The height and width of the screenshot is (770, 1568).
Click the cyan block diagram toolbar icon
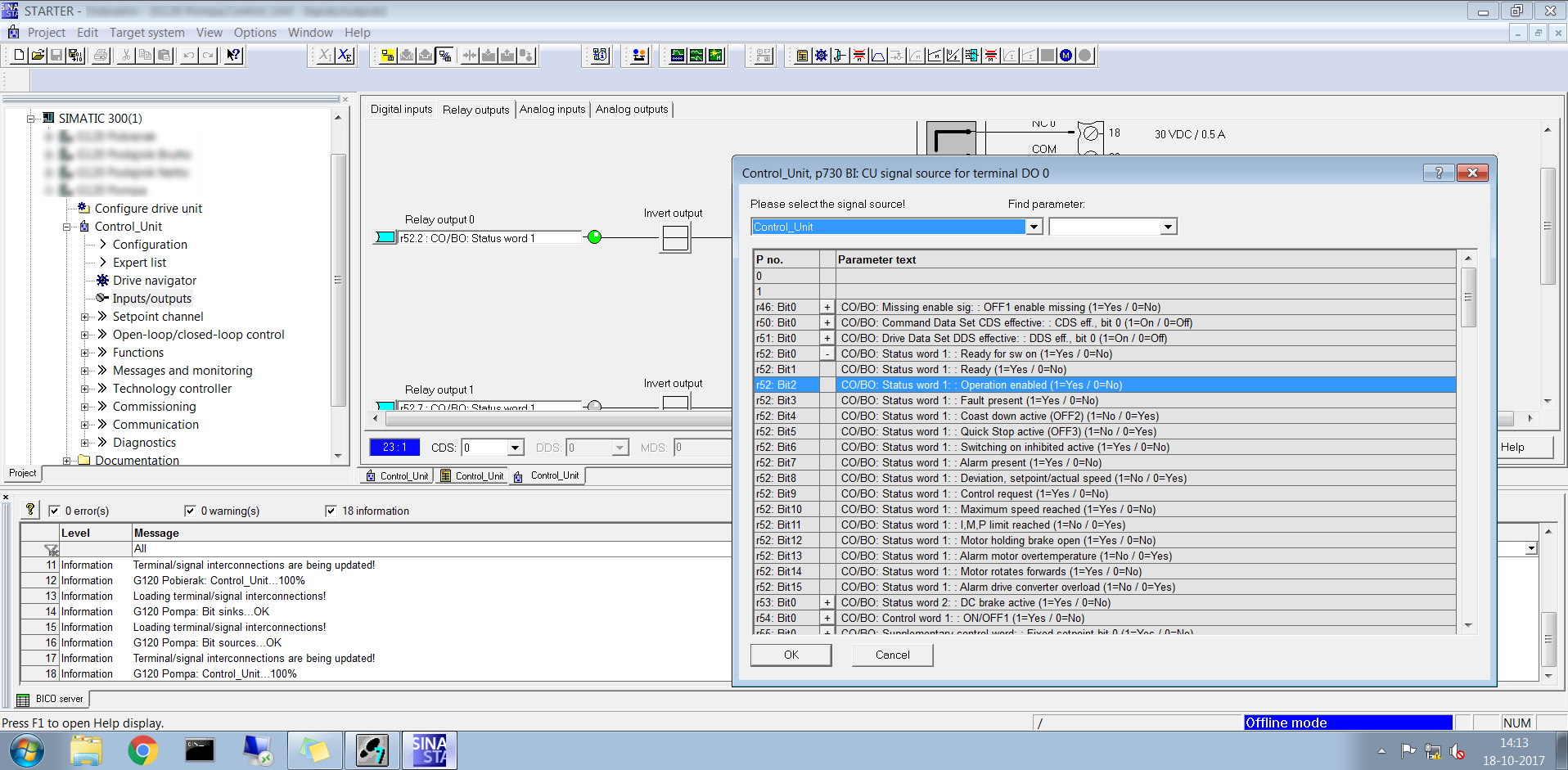972,55
